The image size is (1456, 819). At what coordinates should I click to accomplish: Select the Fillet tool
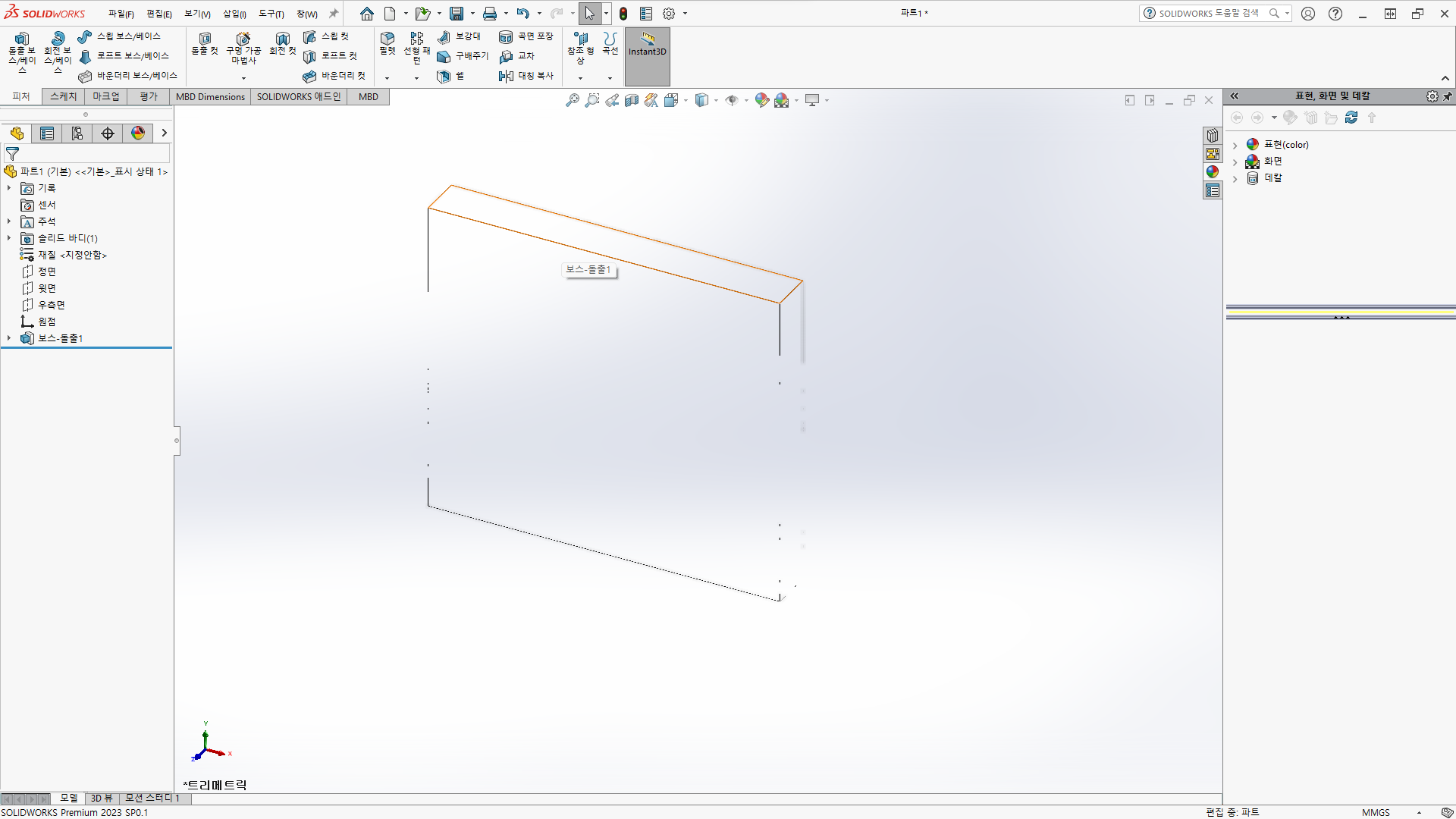(x=388, y=44)
